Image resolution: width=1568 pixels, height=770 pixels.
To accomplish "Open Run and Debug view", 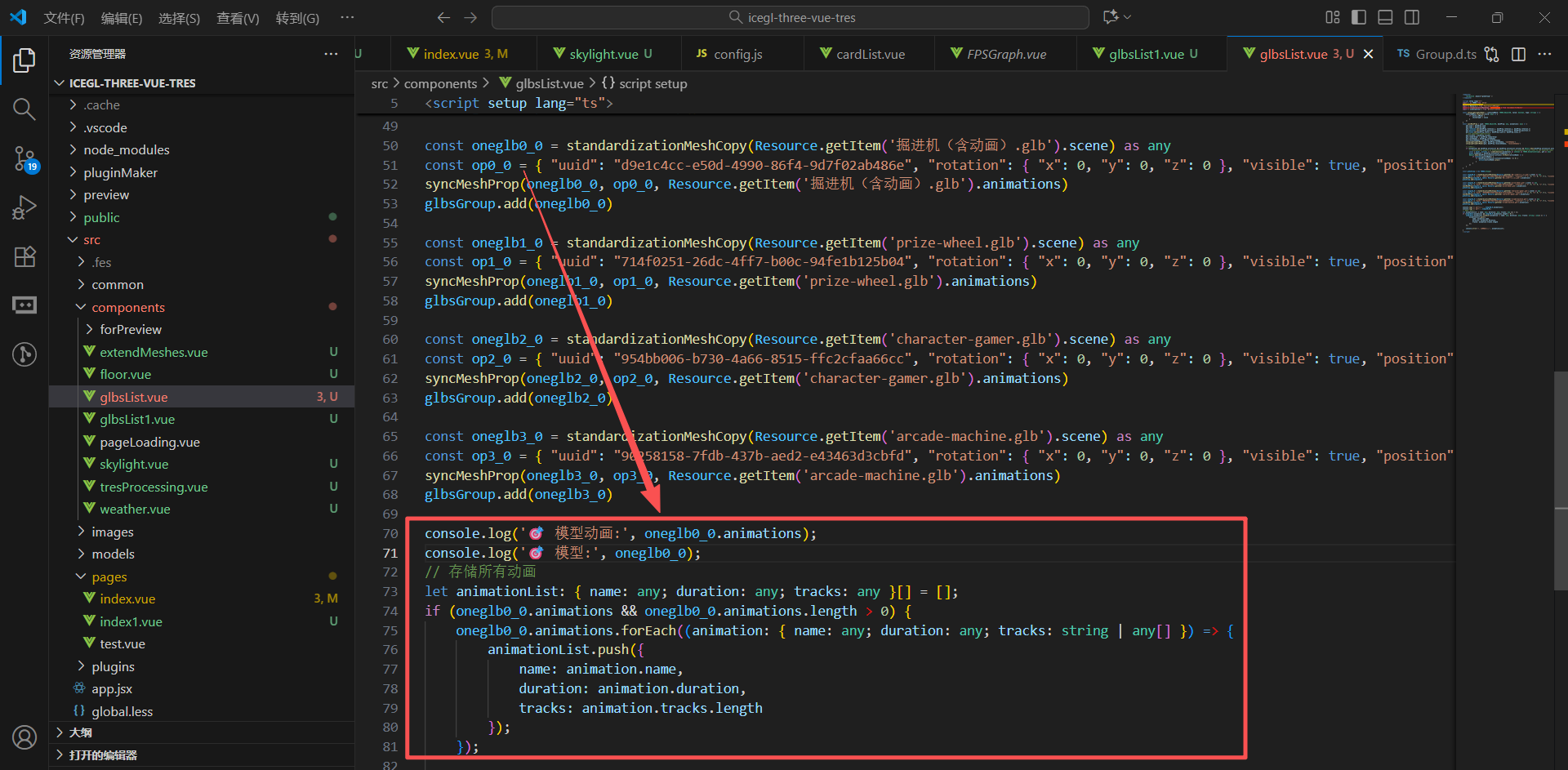I will point(24,207).
